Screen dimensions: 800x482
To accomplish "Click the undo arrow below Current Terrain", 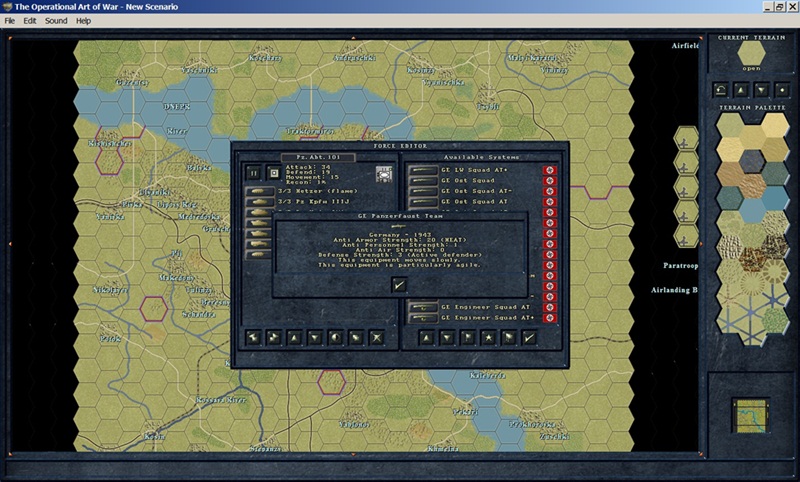I will point(720,90).
